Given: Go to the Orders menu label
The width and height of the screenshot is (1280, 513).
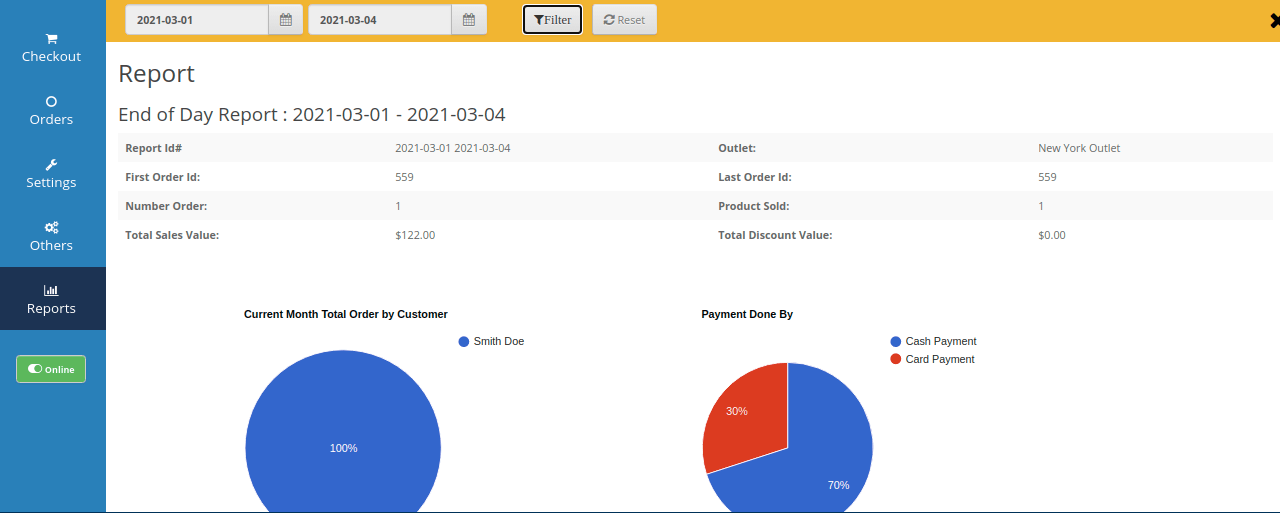Looking at the screenshot, I should point(52,120).
